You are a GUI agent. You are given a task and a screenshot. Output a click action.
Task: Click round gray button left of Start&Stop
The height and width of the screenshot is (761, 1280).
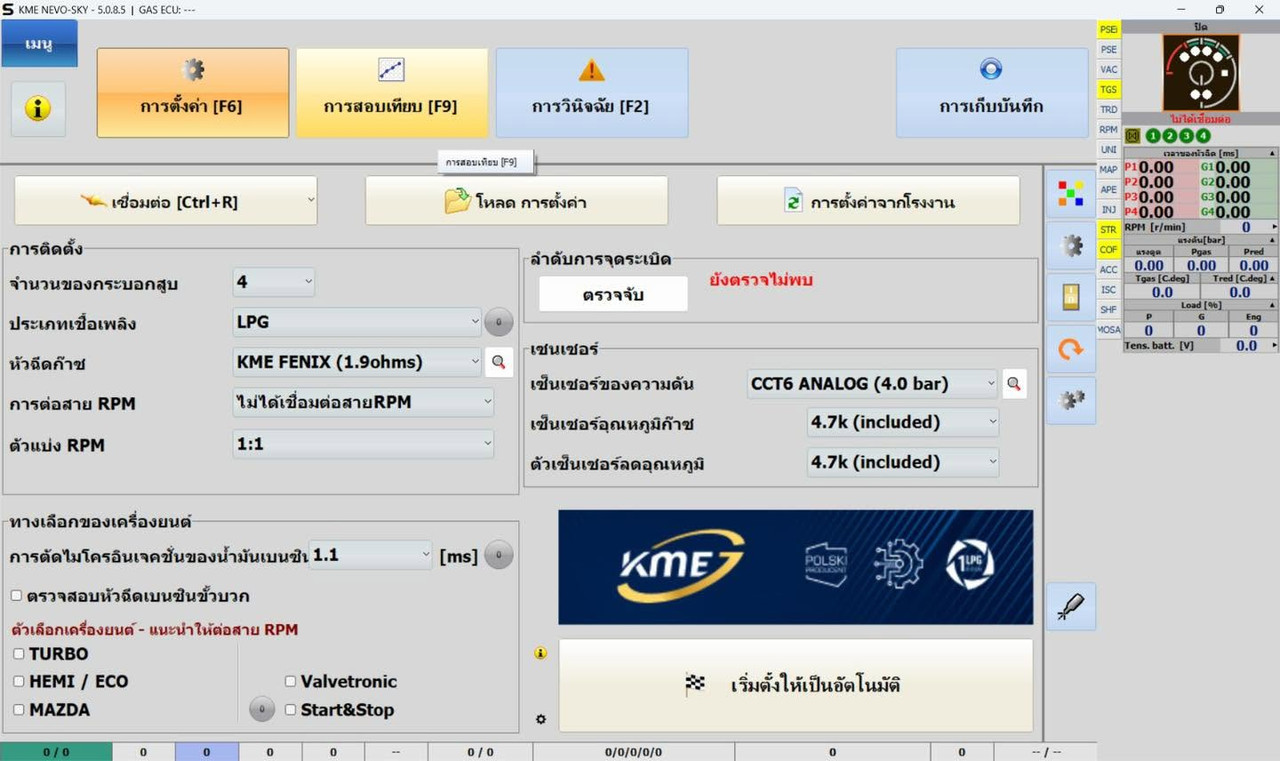261,710
